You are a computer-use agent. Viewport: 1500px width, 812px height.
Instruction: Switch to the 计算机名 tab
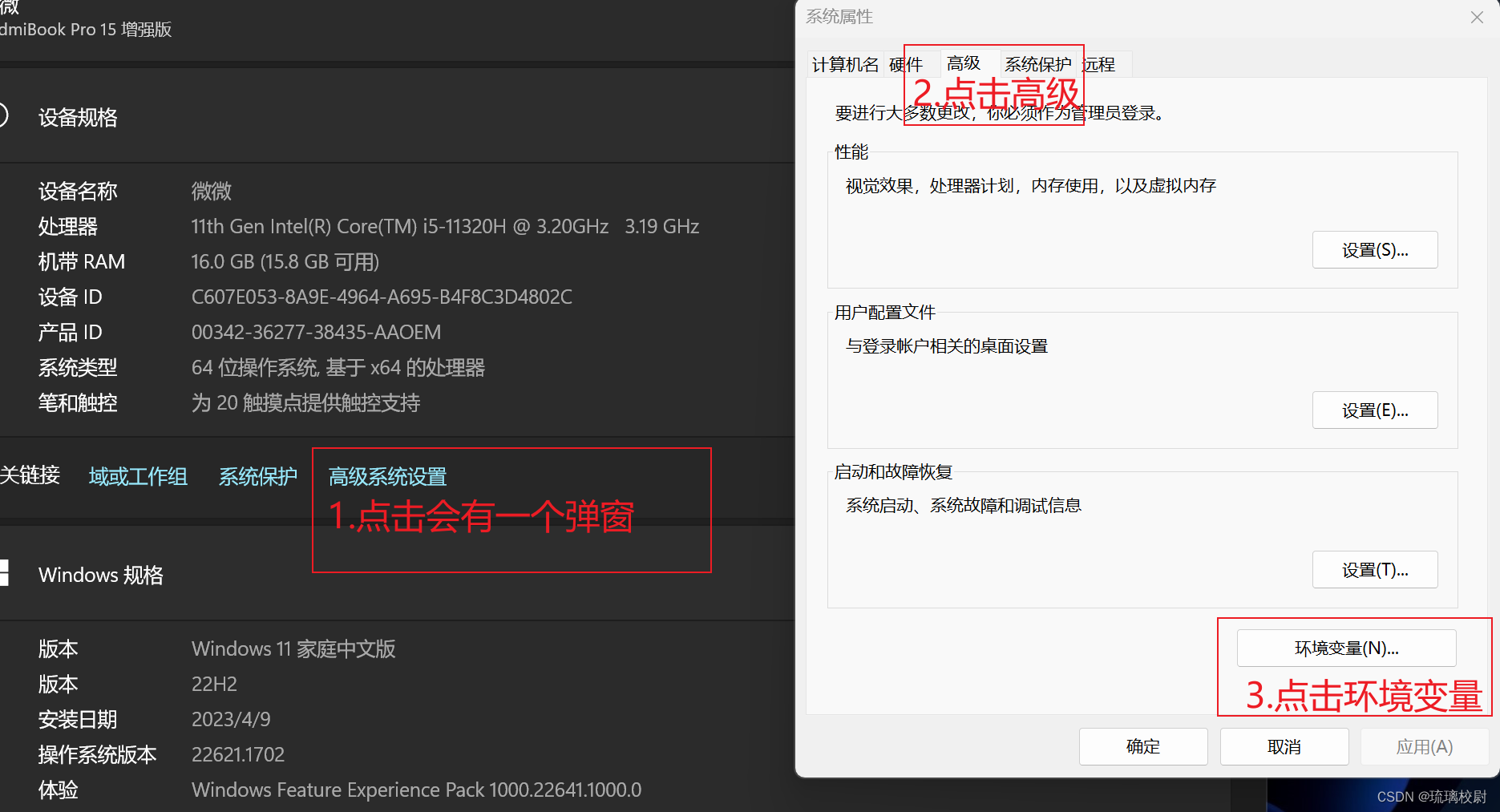point(843,64)
